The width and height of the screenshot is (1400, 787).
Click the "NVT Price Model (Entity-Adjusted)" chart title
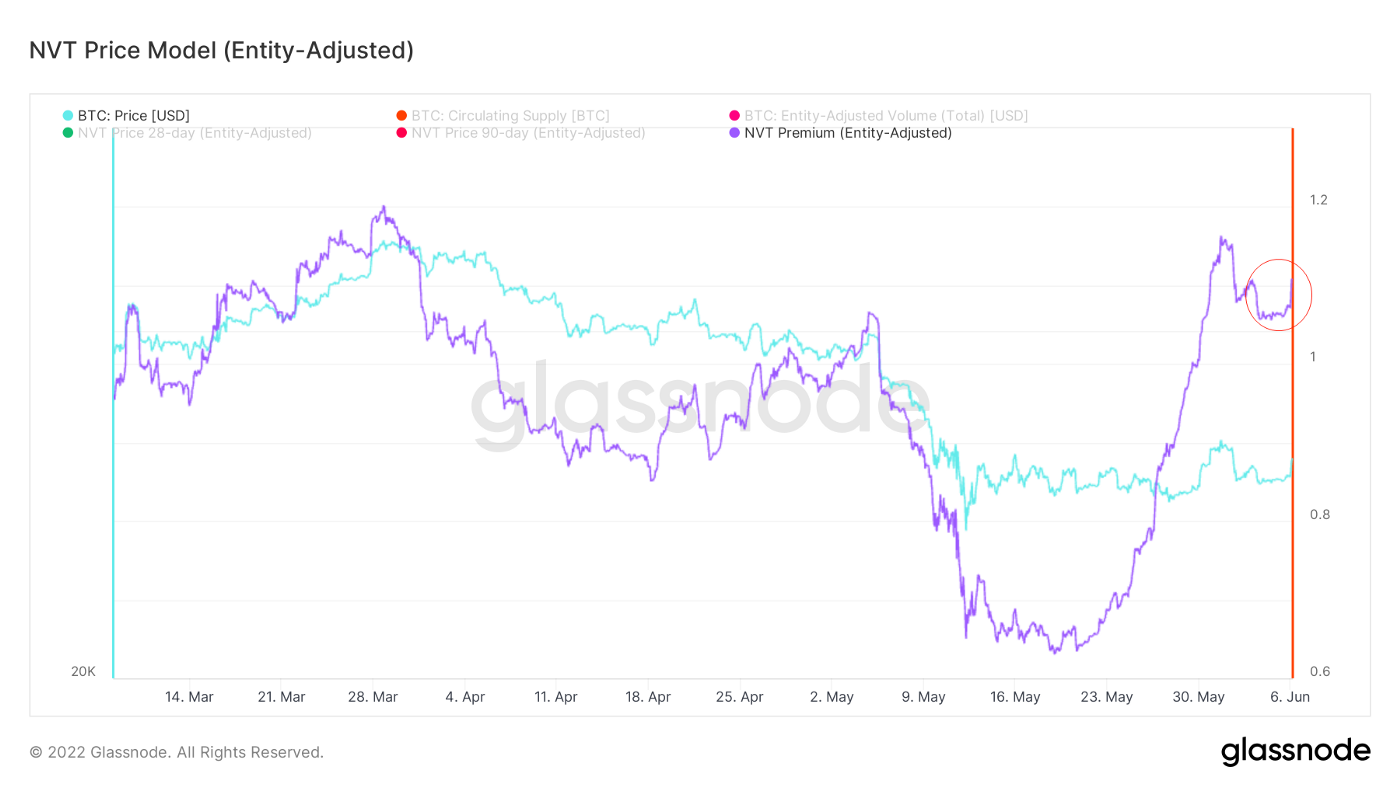tap(221, 50)
